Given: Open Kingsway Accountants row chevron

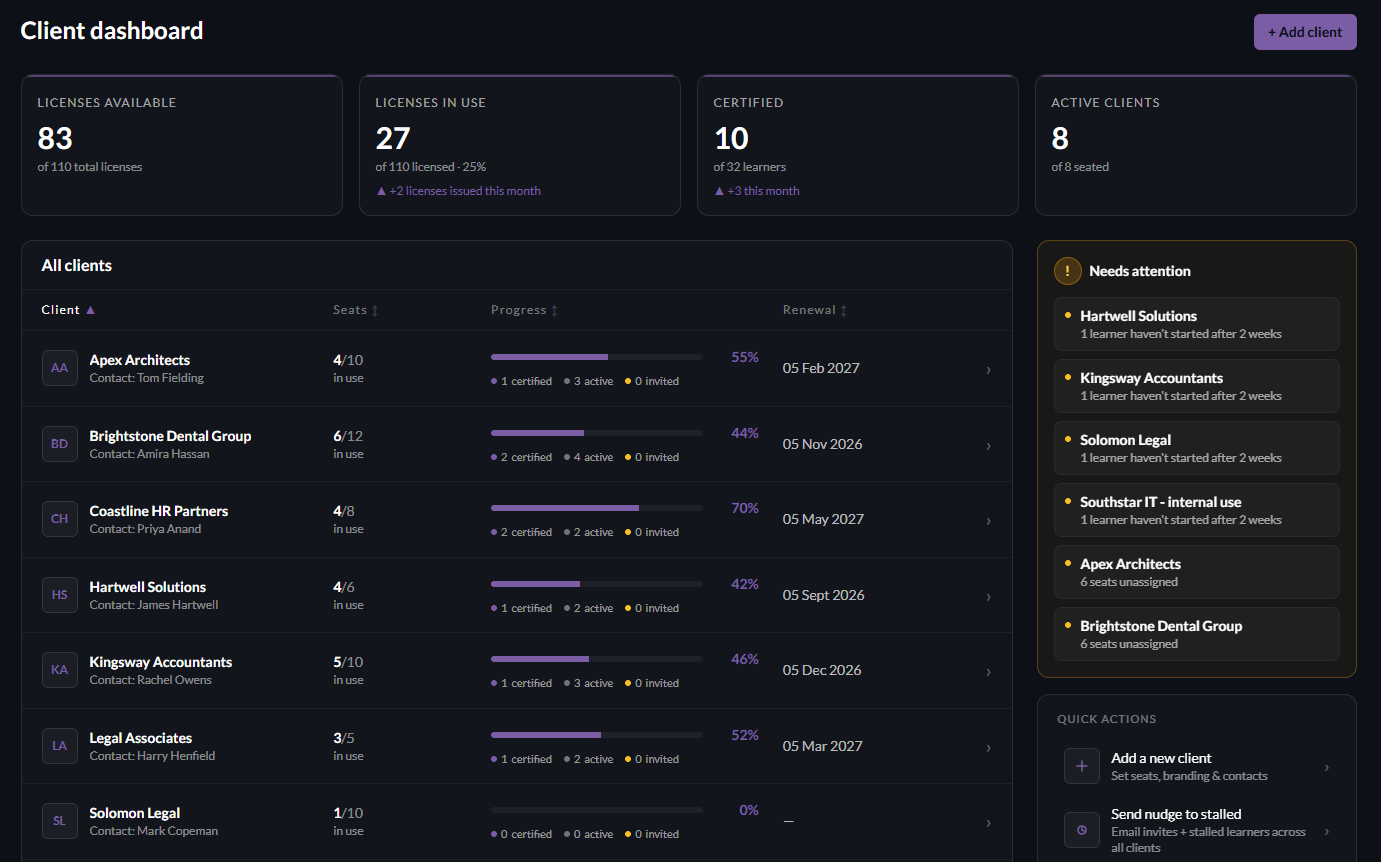Looking at the screenshot, I should coord(988,672).
